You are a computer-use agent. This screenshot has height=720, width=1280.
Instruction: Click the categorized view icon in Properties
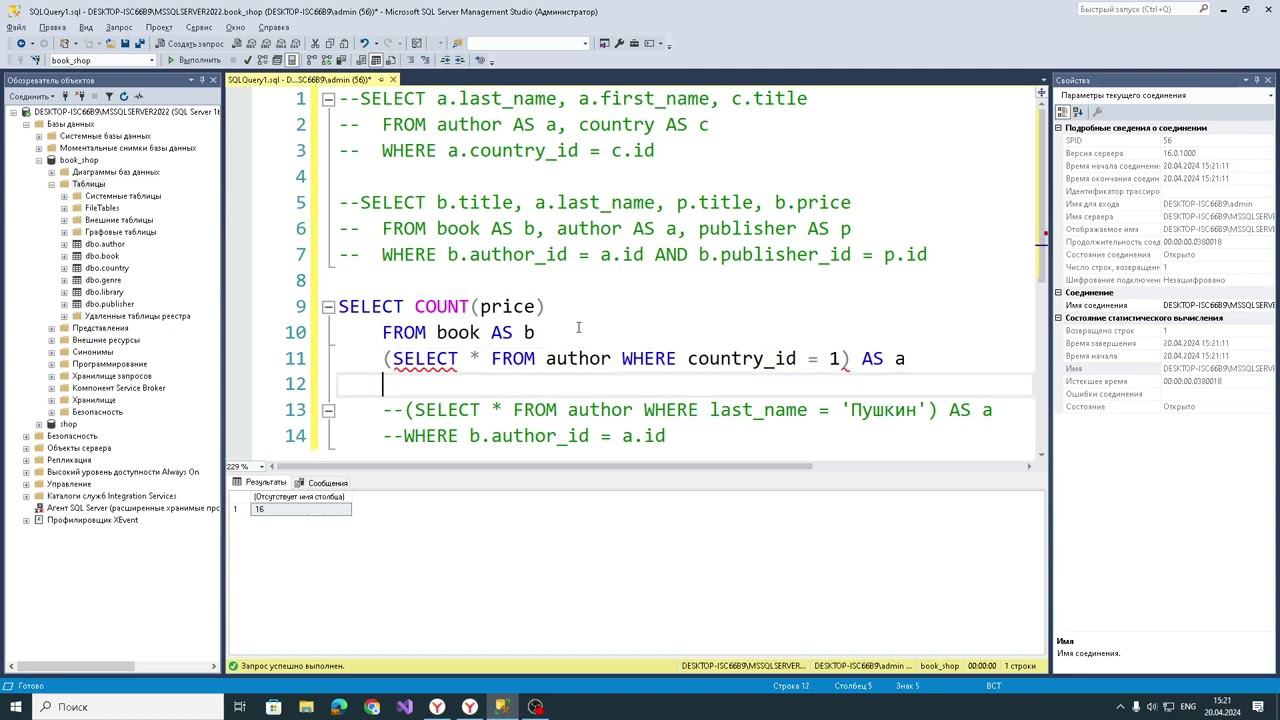pyautogui.click(x=1064, y=112)
